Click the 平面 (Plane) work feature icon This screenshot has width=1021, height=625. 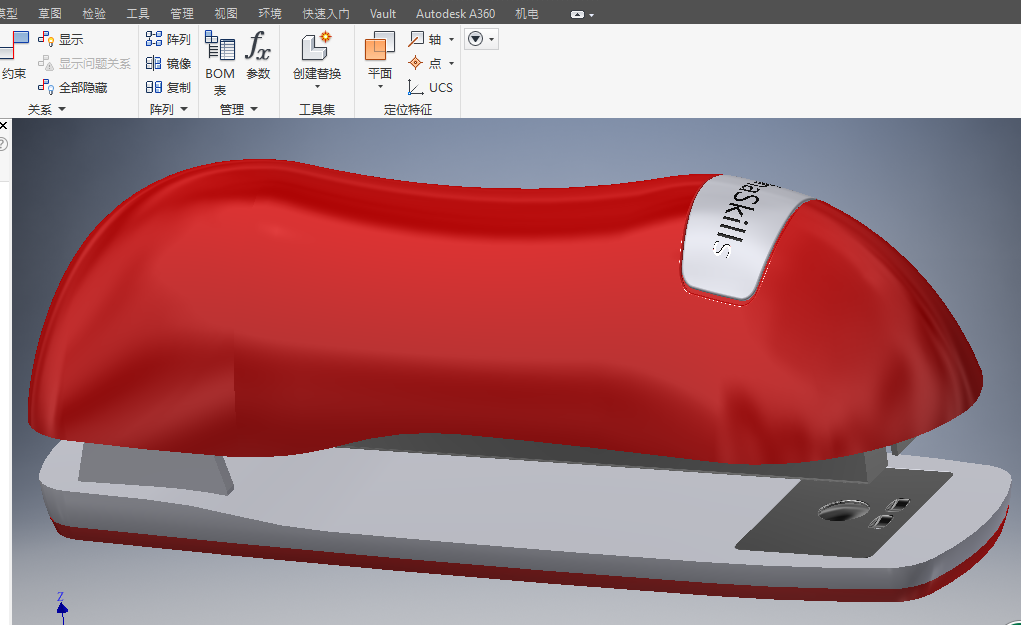click(x=380, y=48)
